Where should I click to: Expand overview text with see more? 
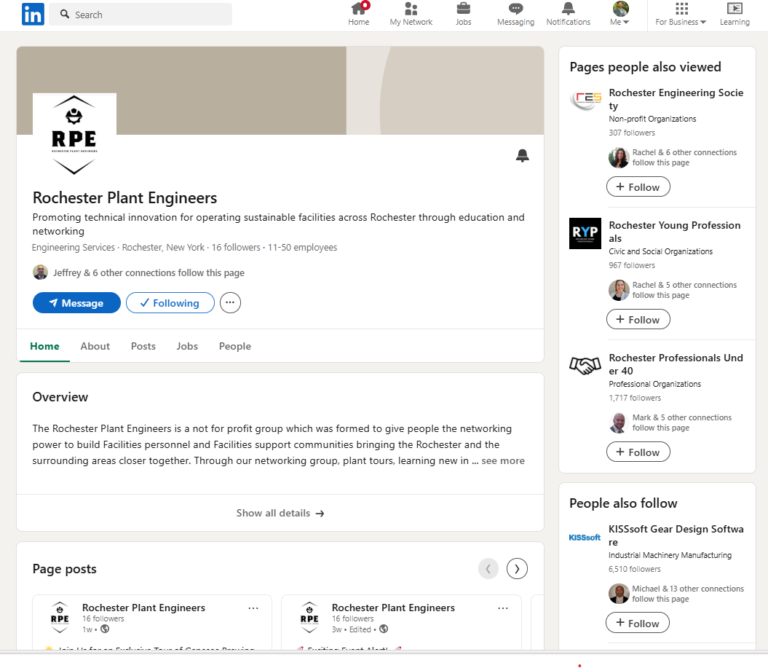click(503, 461)
